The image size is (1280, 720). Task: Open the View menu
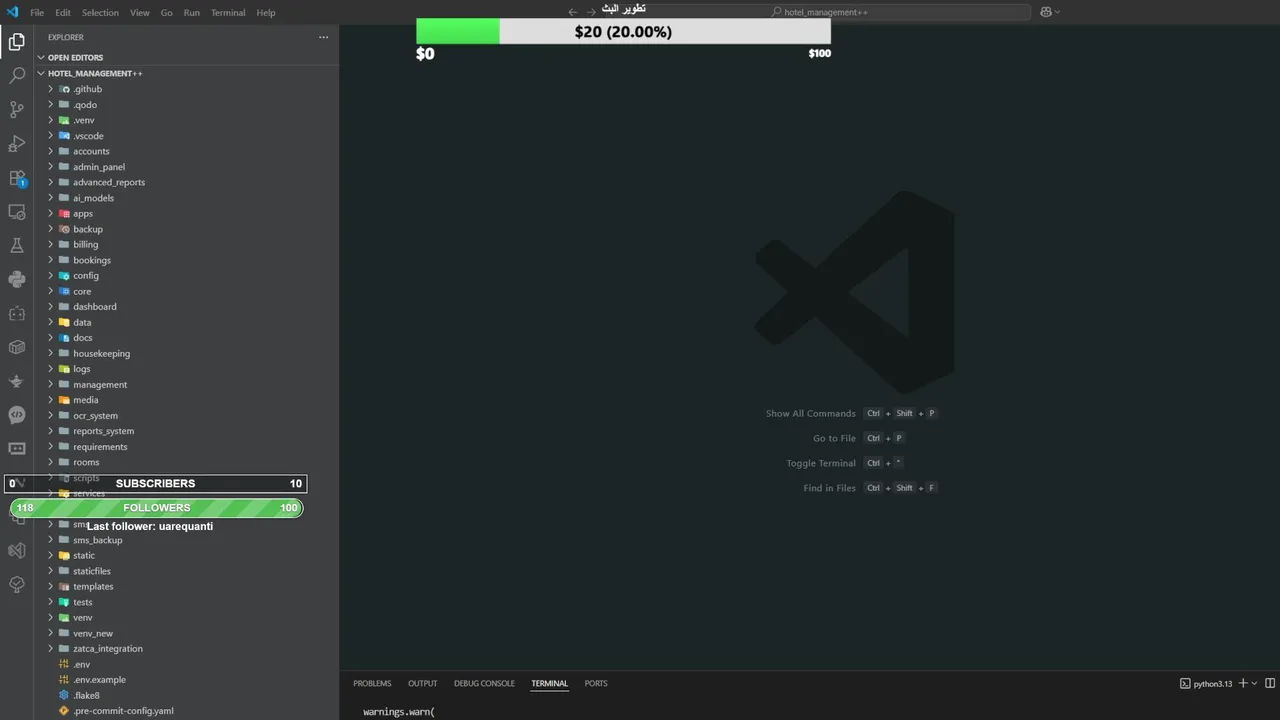point(140,13)
